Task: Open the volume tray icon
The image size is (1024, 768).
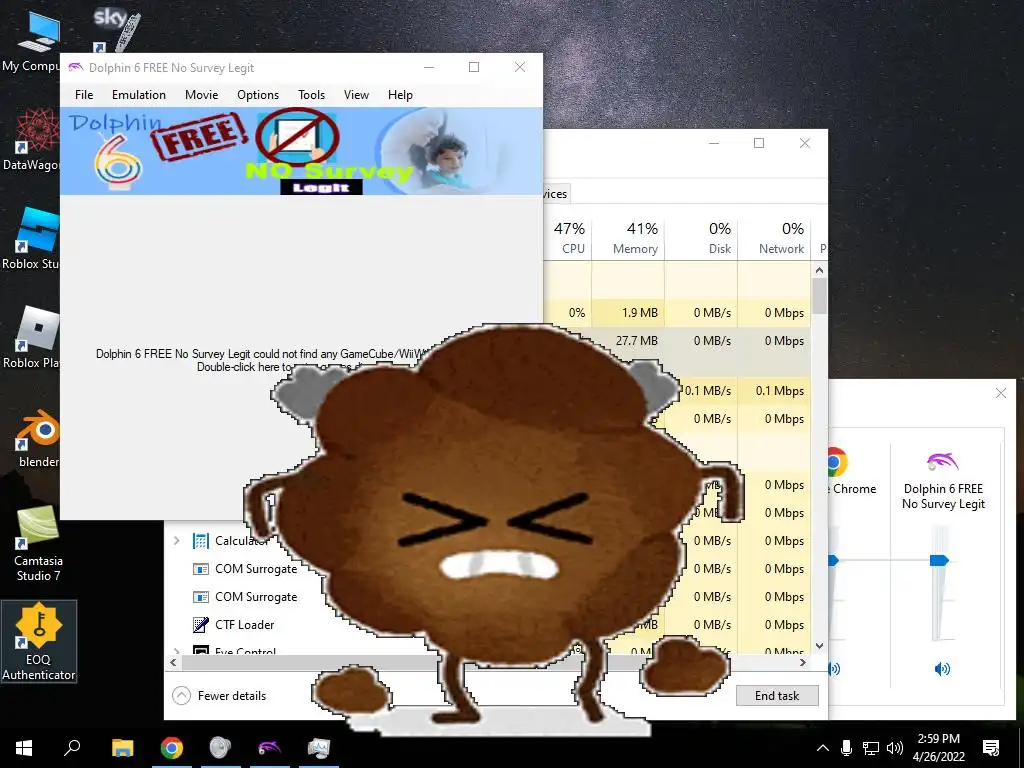Action: (895, 748)
